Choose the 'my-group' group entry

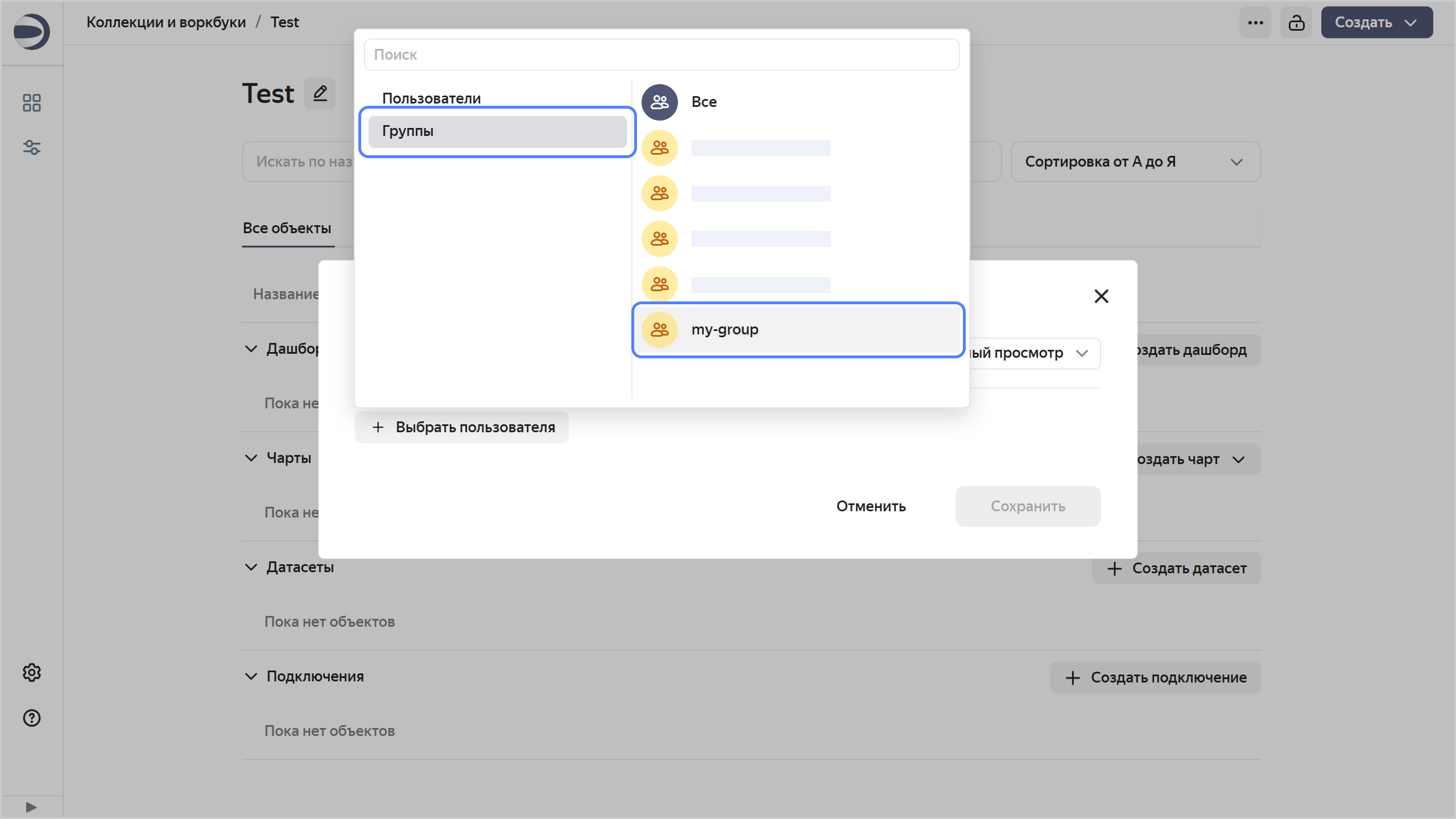point(797,330)
